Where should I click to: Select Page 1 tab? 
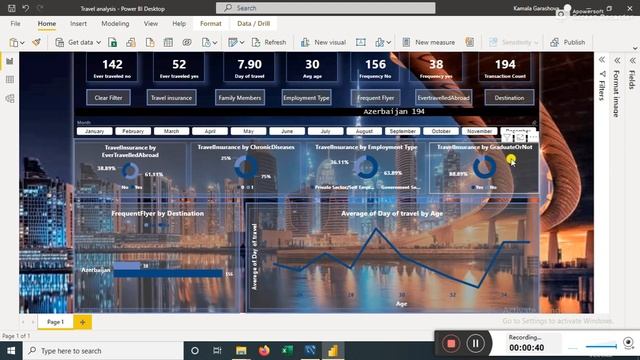[56, 322]
